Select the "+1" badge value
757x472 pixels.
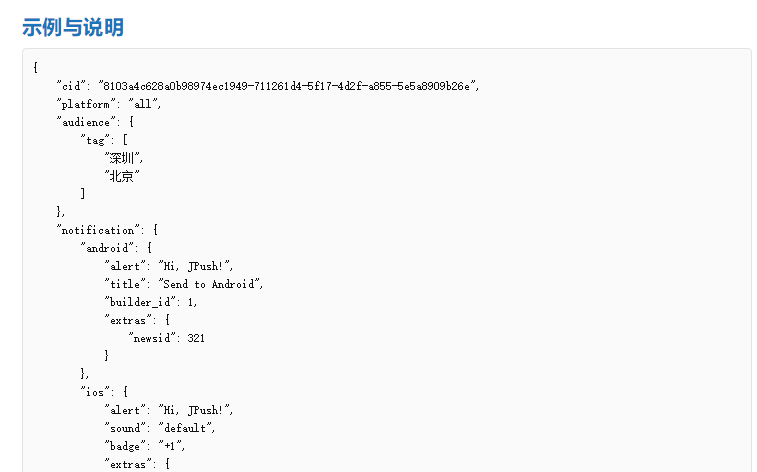[x=174, y=446]
